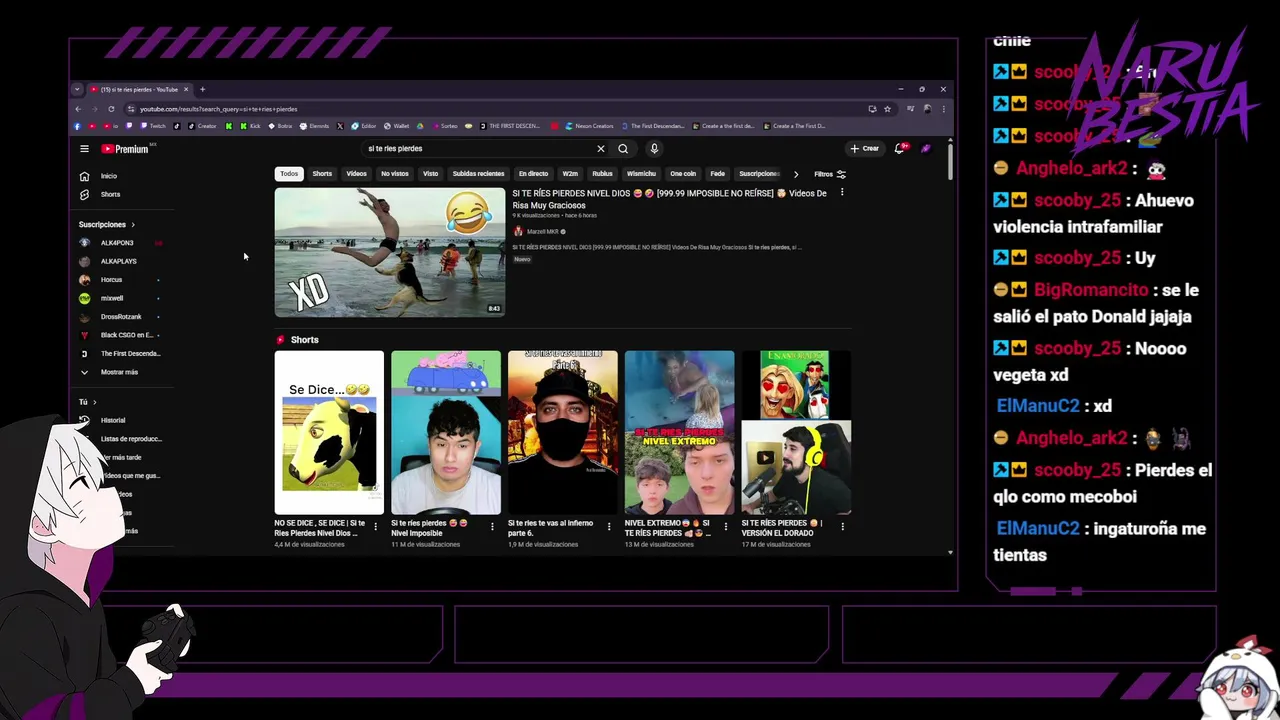Bookmark this page with the star

pos(887,109)
